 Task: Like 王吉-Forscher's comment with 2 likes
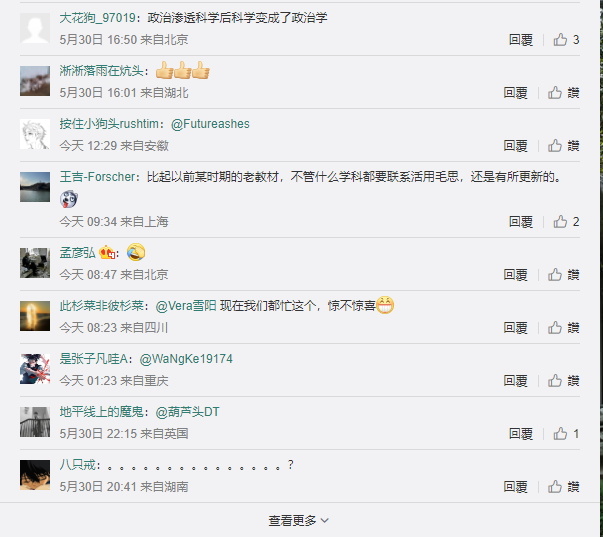tap(566, 222)
